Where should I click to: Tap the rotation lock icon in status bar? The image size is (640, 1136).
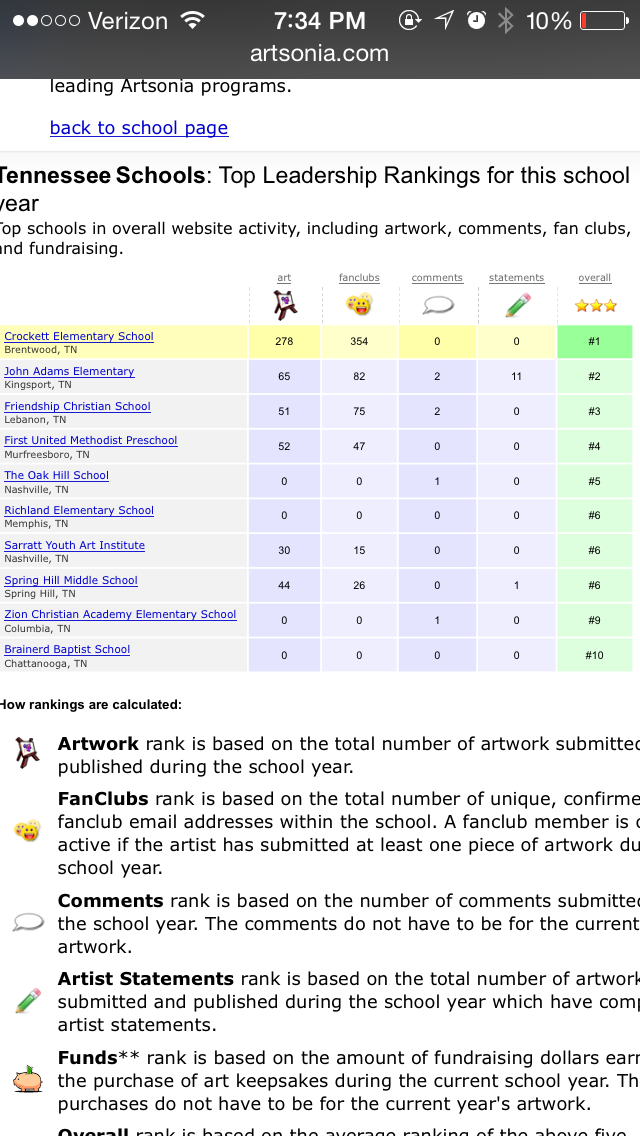click(x=410, y=21)
